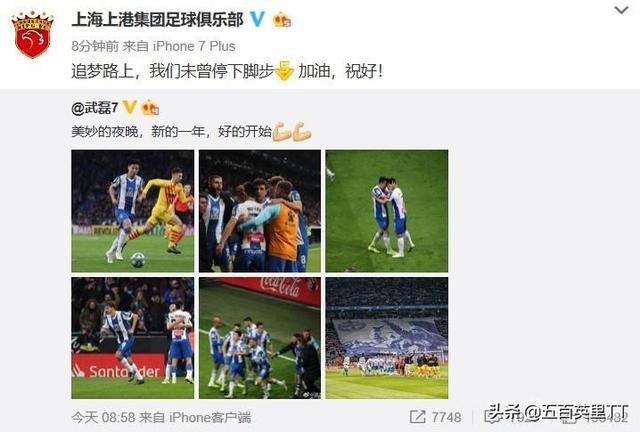
Task: Open photo of team hugging orange bib player
Action: coord(260,211)
